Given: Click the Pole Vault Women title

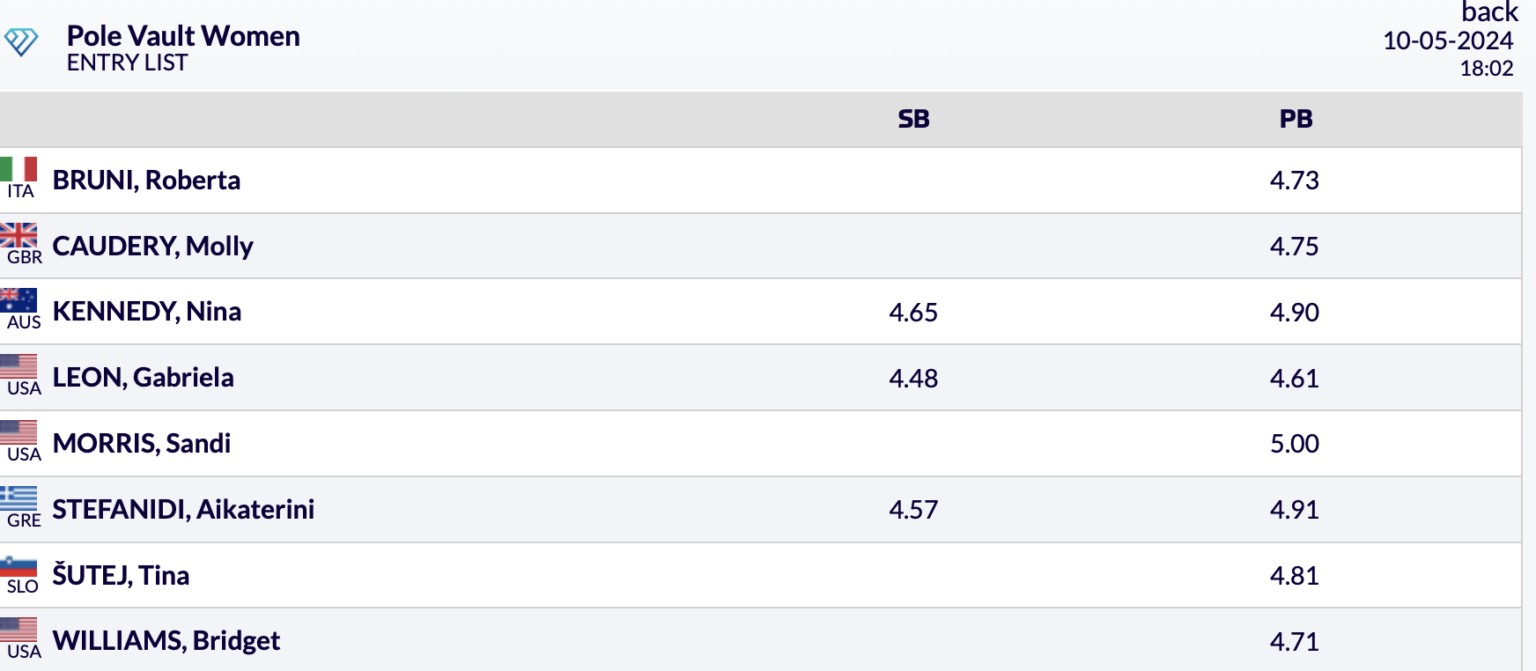Looking at the screenshot, I should click(183, 36).
